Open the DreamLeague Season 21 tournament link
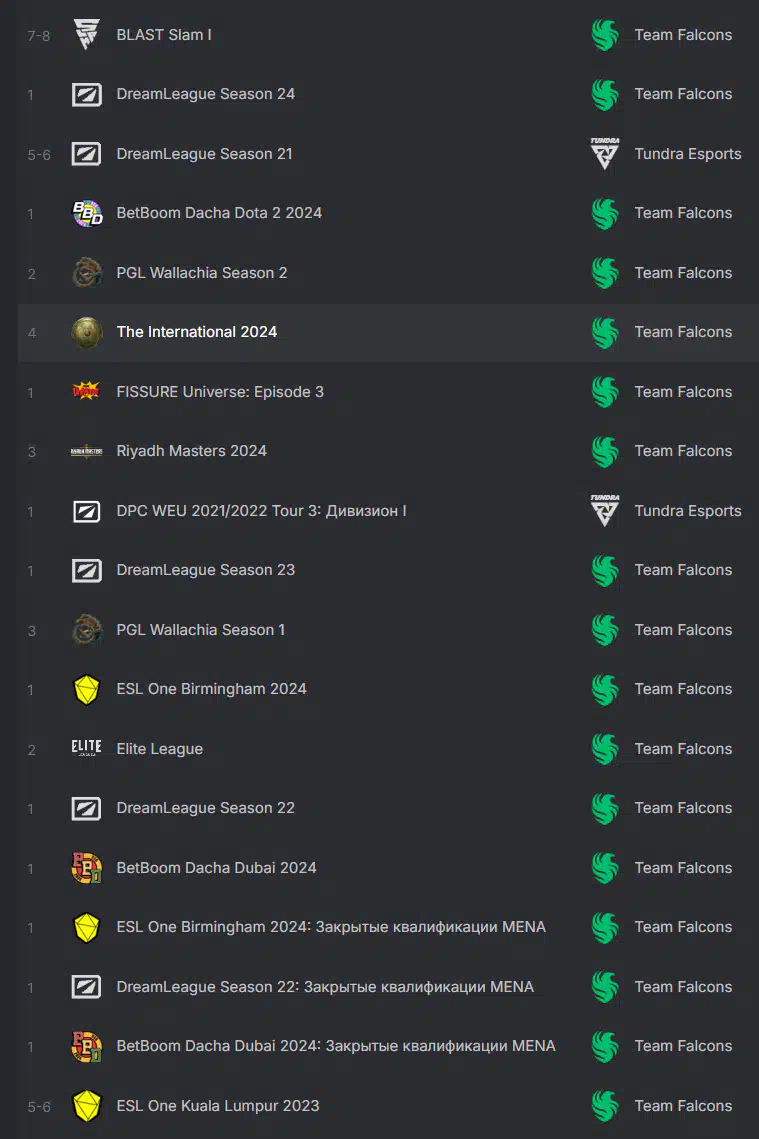 pos(204,154)
